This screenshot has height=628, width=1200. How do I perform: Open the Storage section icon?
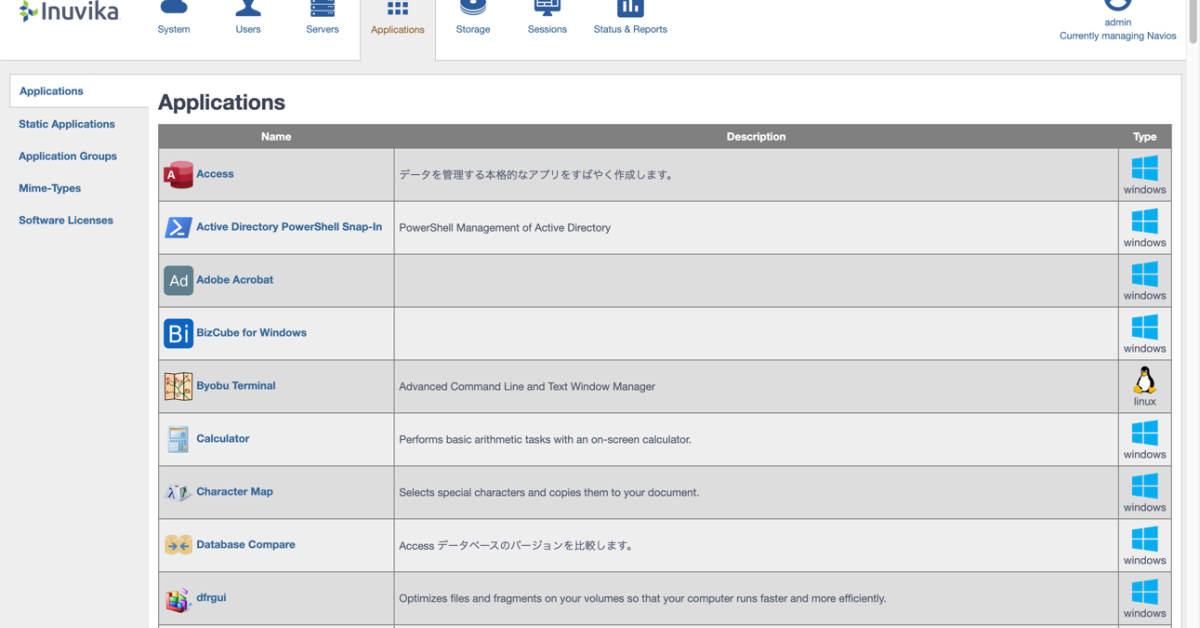click(473, 9)
